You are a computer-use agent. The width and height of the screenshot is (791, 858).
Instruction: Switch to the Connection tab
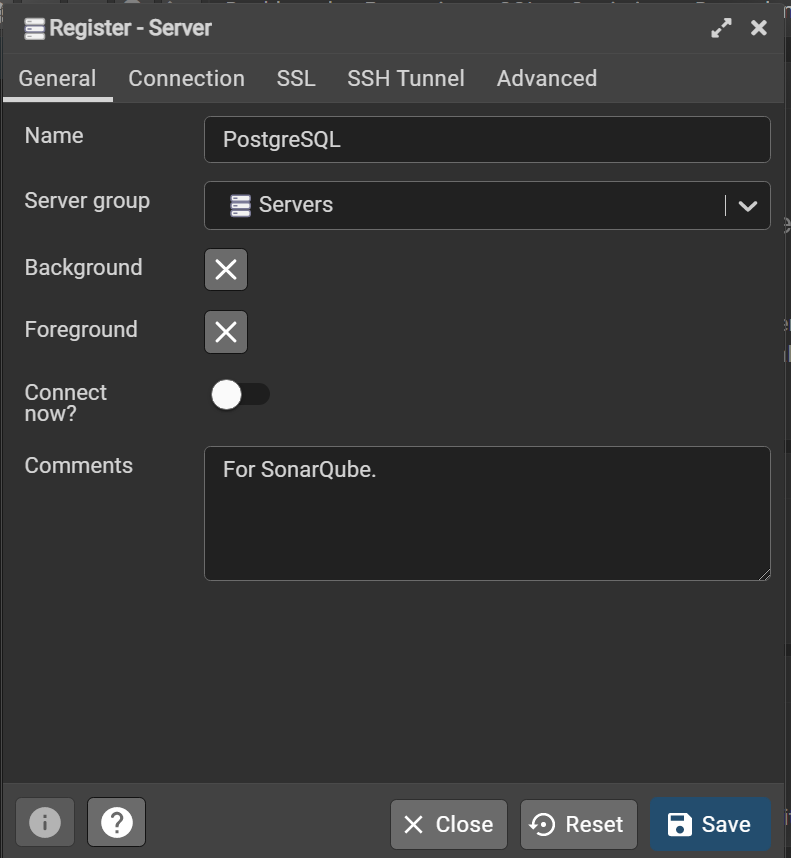coord(186,78)
